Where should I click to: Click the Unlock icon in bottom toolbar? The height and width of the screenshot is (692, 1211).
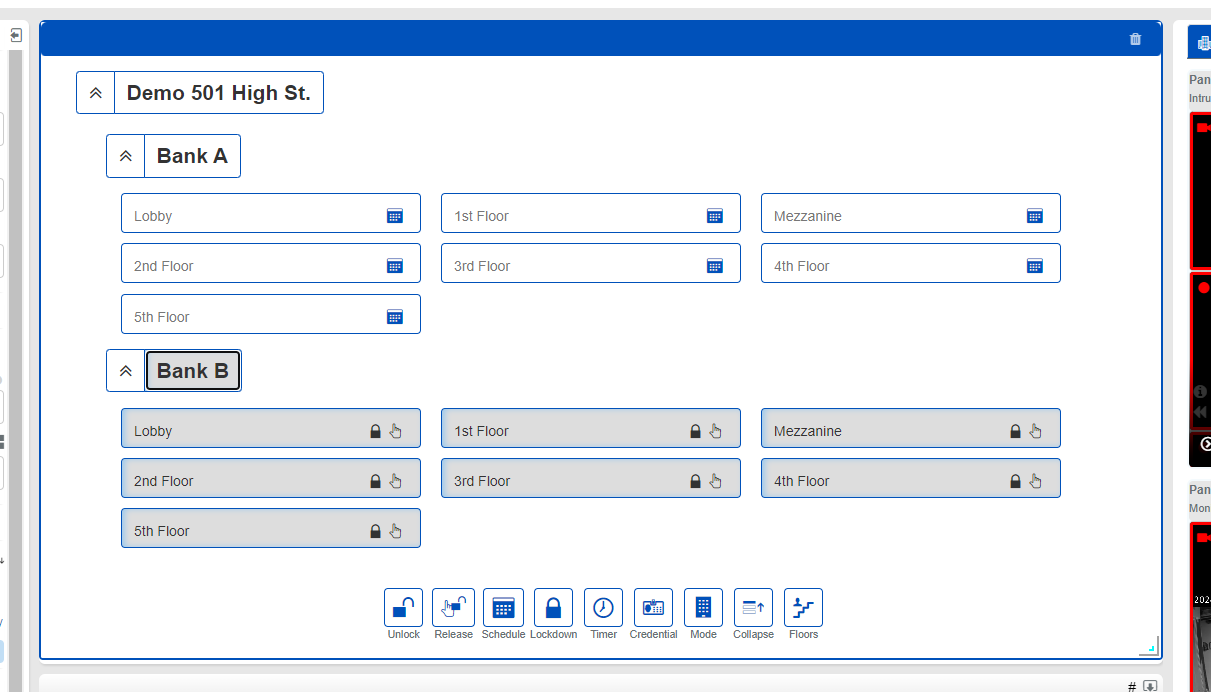click(x=403, y=607)
